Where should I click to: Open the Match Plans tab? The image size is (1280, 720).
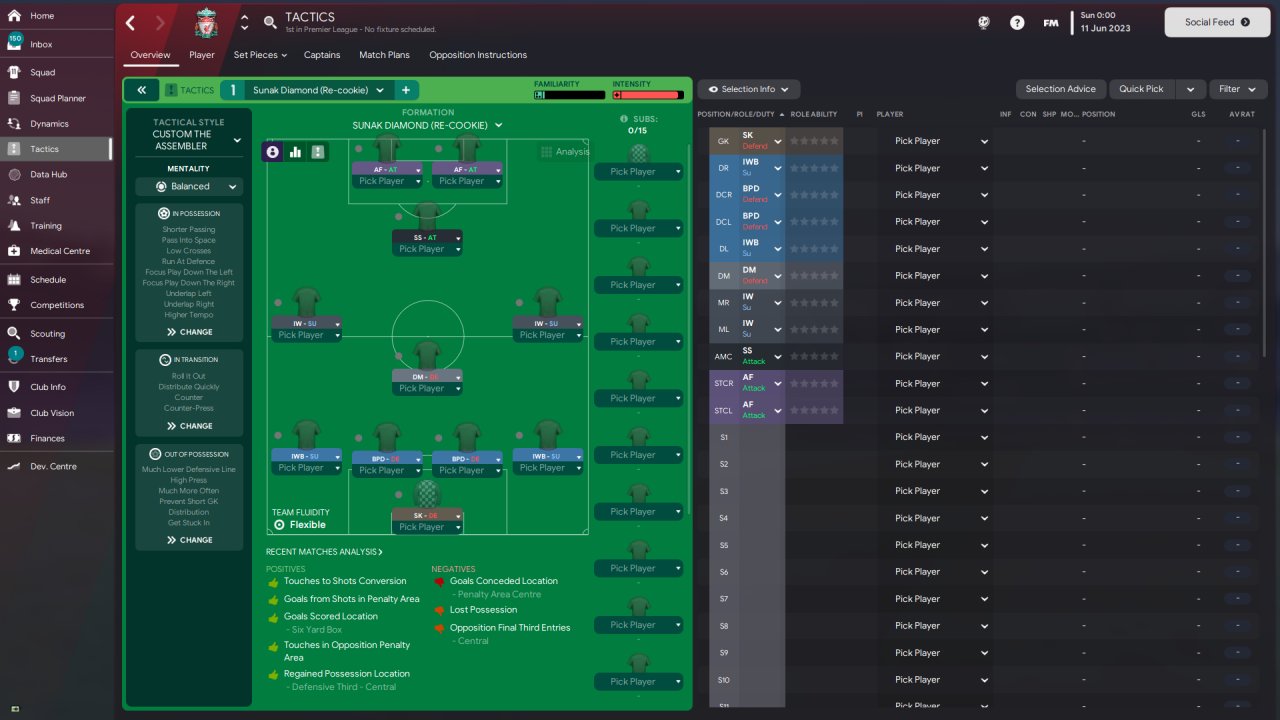(x=385, y=55)
